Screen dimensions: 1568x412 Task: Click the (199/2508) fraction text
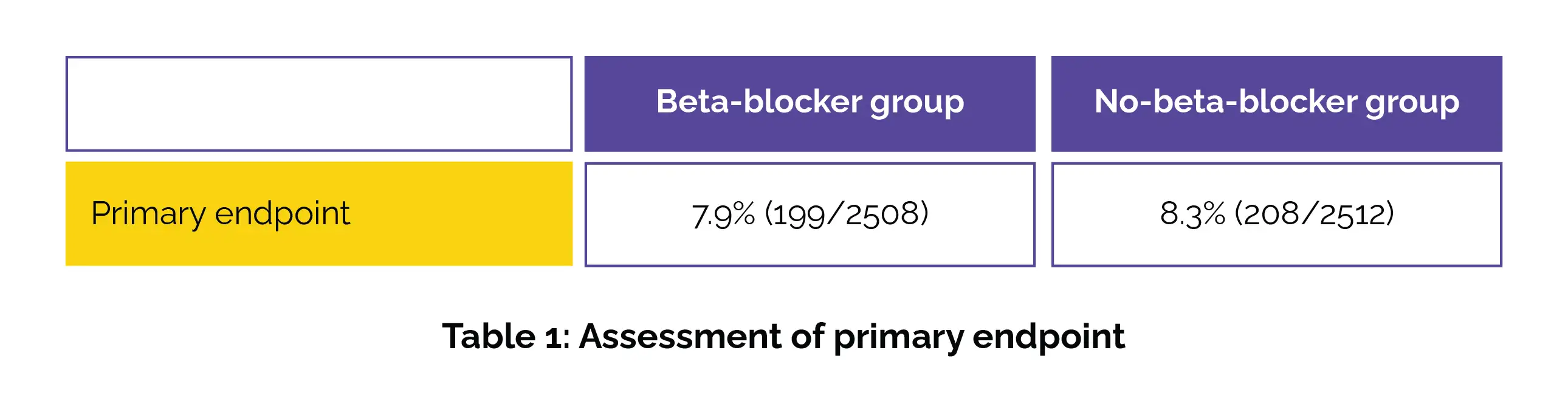(847, 215)
